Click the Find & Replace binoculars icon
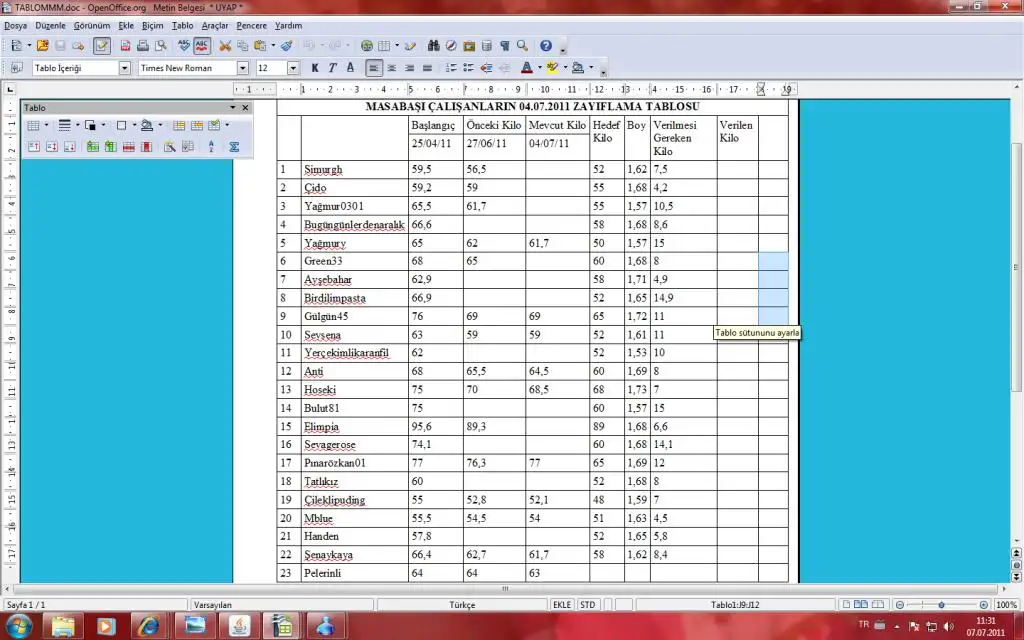1024x640 pixels. pyautogui.click(x=434, y=46)
